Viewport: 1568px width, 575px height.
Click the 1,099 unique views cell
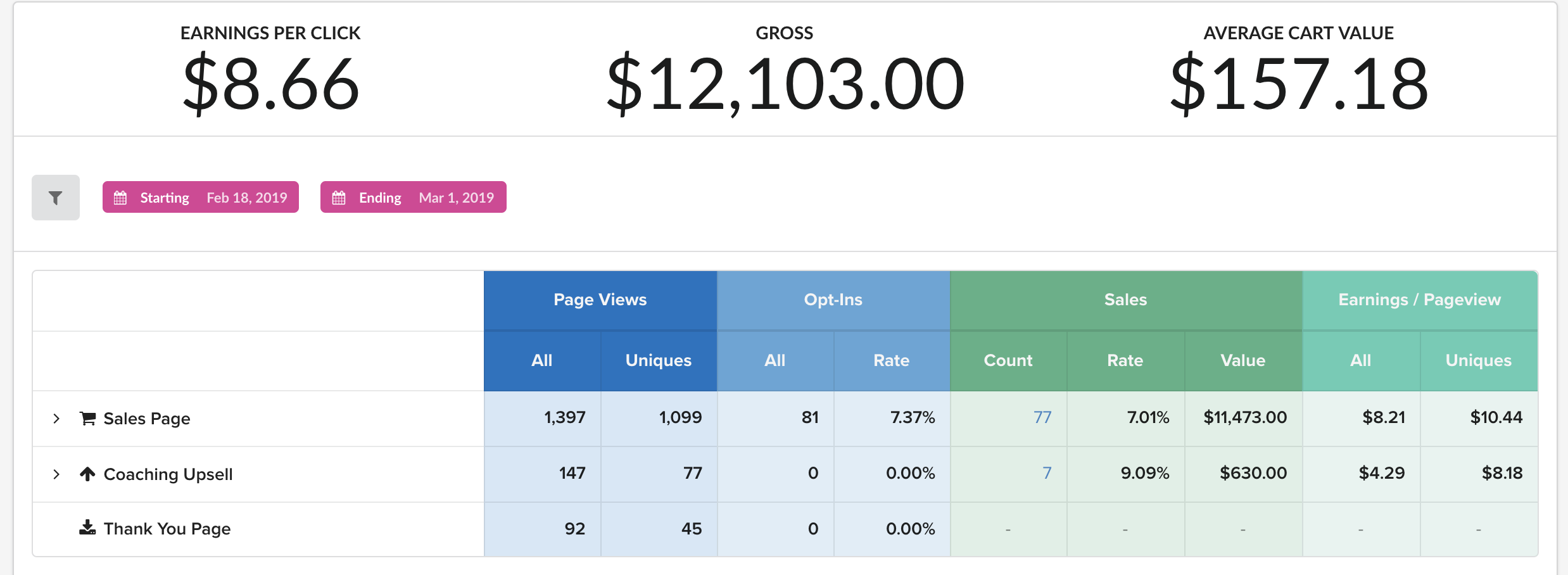[659, 418]
